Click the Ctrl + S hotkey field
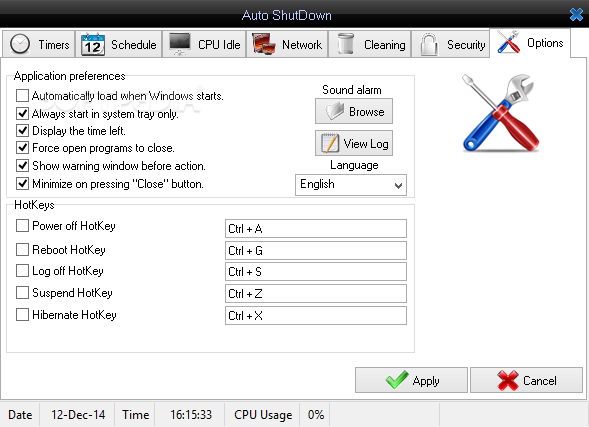 316,272
